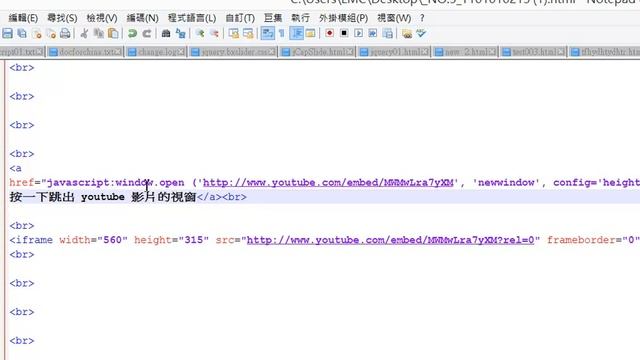Open the Replace toolbar icon
This screenshot has width=640, height=360.
(x=180, y=33)
